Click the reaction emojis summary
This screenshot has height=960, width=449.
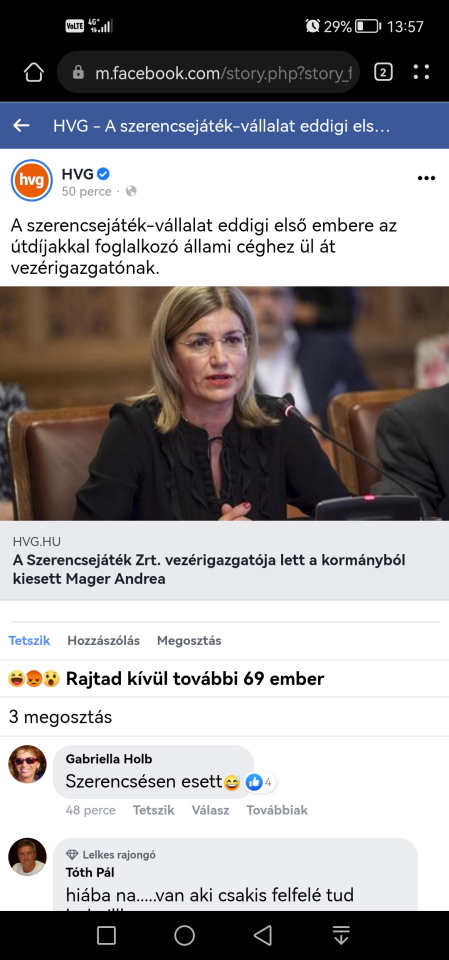(x=34, y=679)
